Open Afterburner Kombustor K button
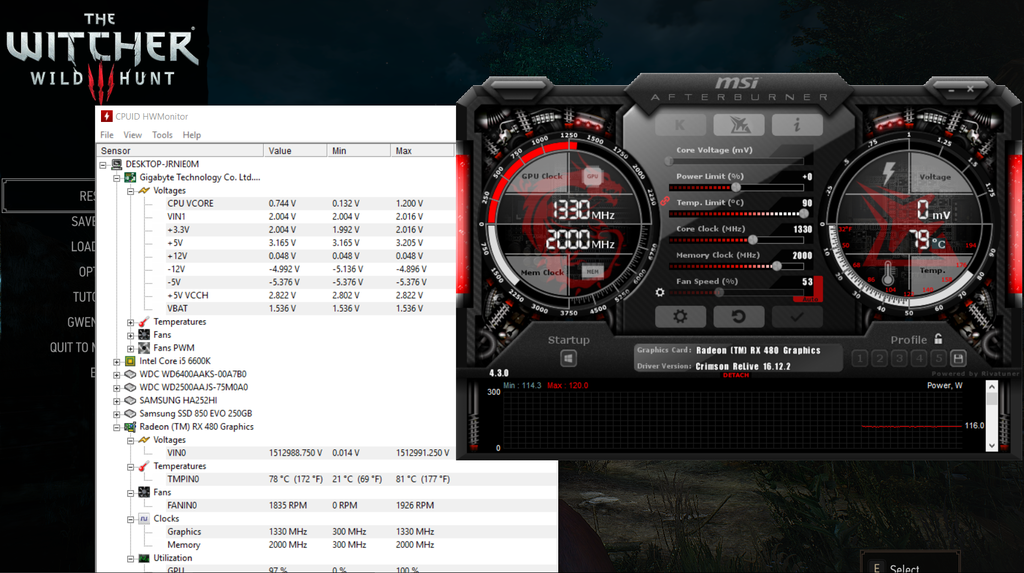1024x573 pixels. [x=680, y=124]
